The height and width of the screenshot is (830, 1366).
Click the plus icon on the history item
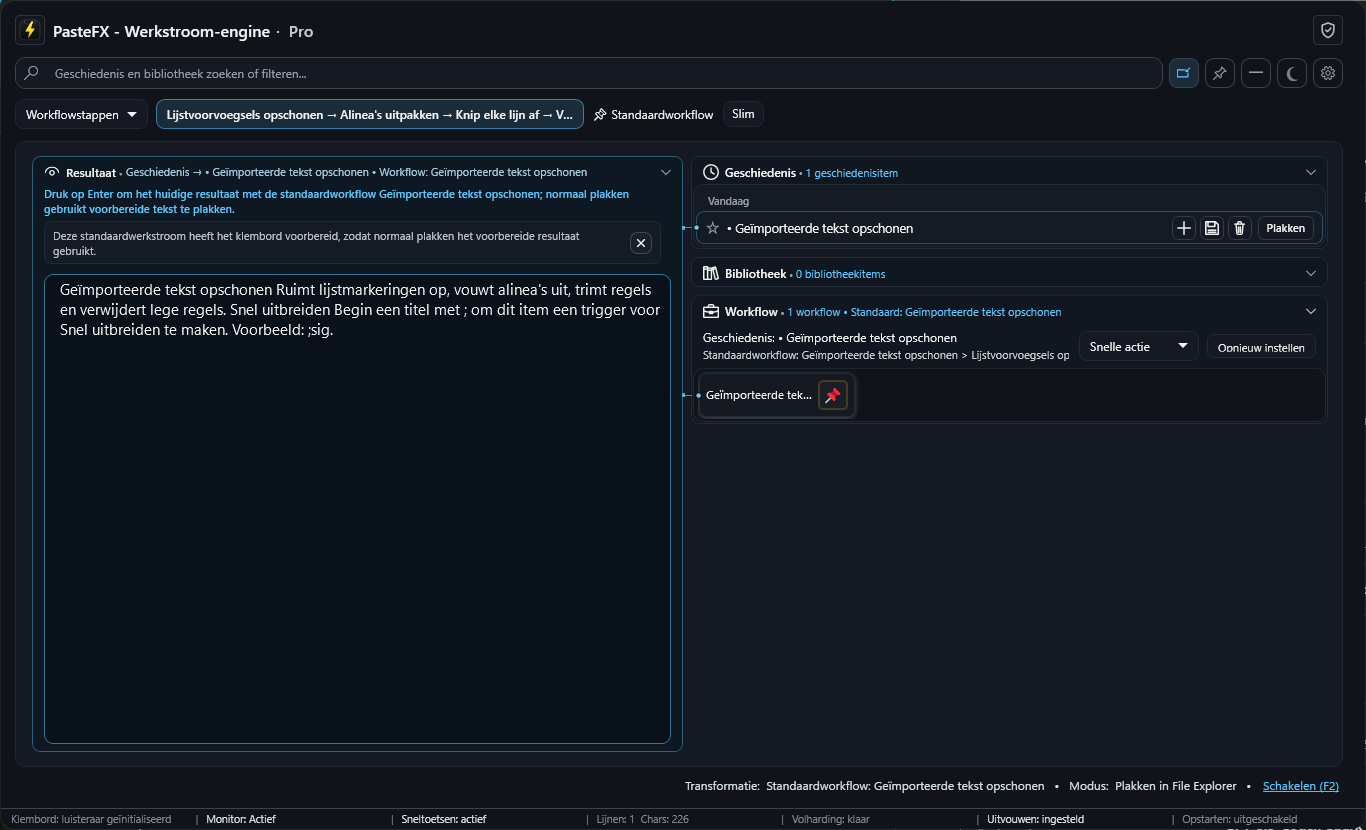pyautogui.click(x=1184, y=228)
